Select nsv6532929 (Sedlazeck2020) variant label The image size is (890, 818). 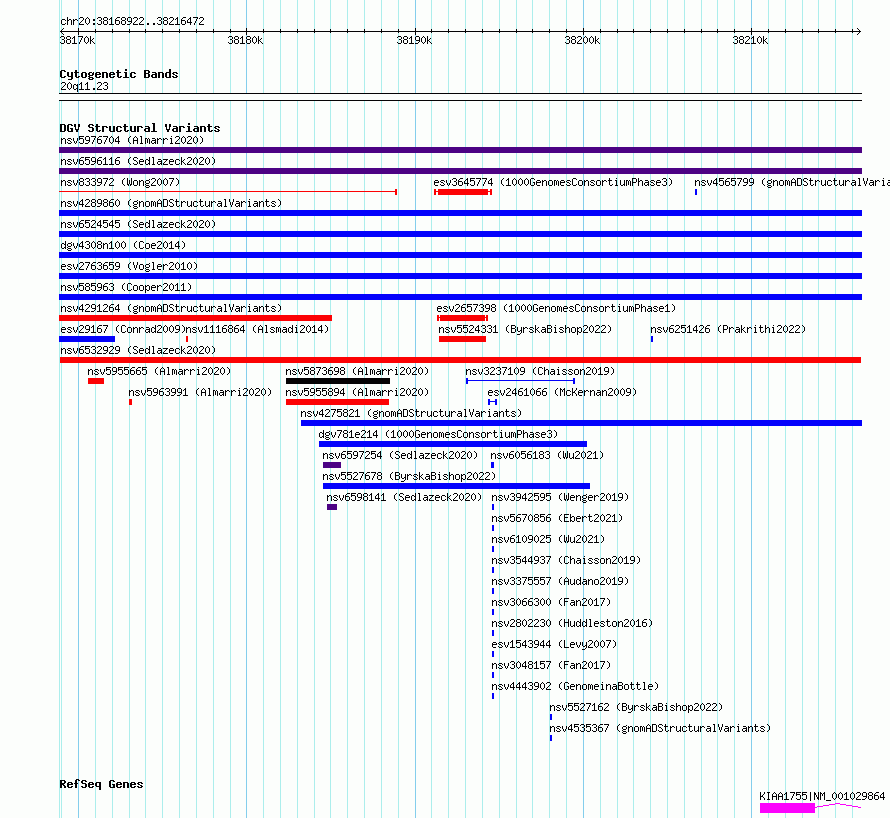point(138,350)
